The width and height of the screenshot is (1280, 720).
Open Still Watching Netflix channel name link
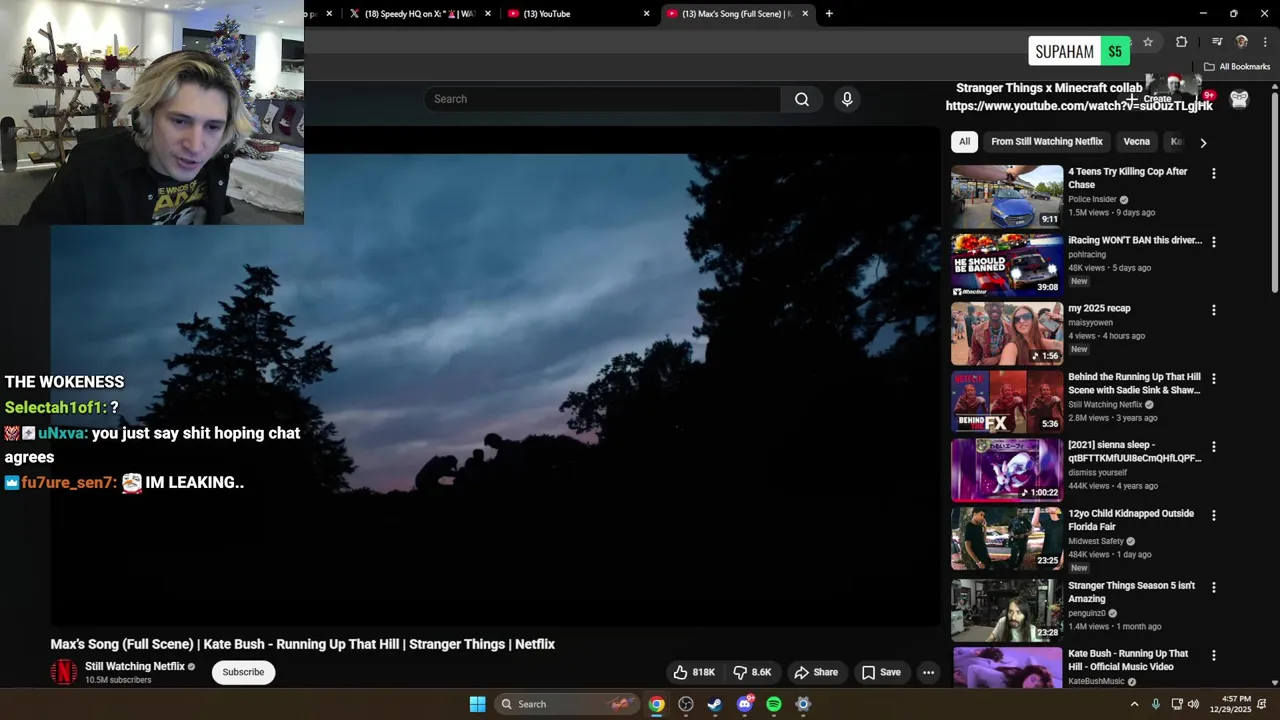coord(135,666)
